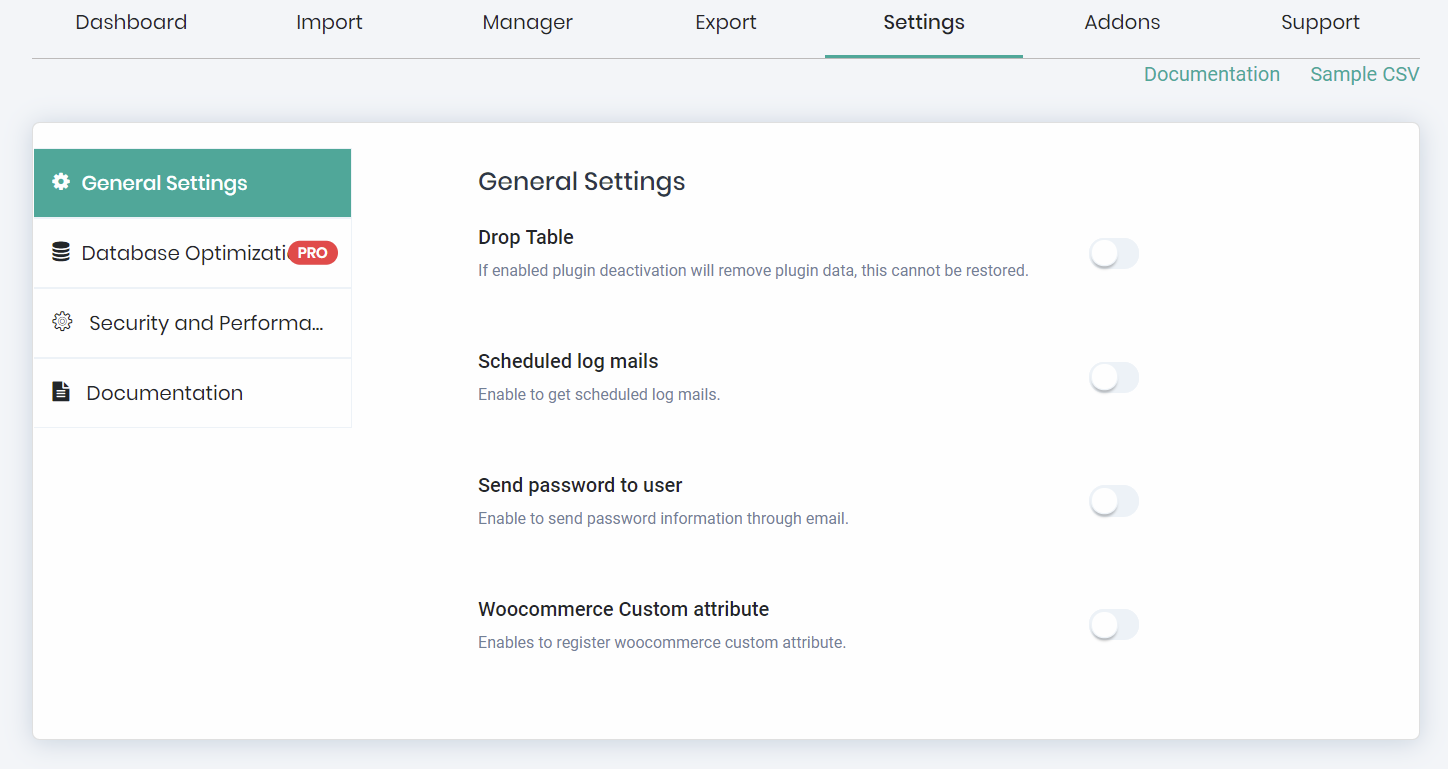
Task: Navigate to the Support tab
Action: click(x=1320, y=23)
